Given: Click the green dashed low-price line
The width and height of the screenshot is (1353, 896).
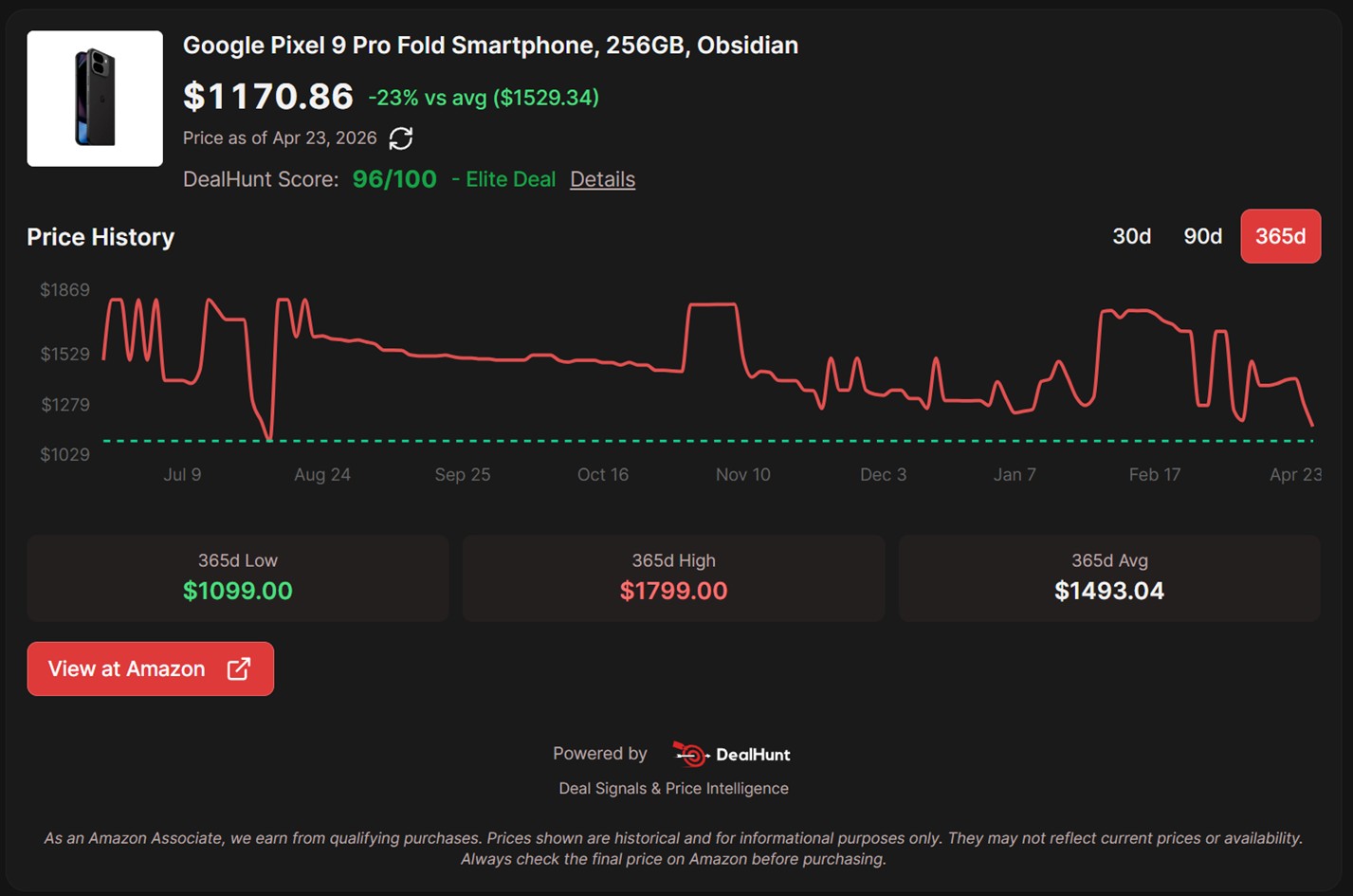Looking at the screenshot, I should pos(664,440).
